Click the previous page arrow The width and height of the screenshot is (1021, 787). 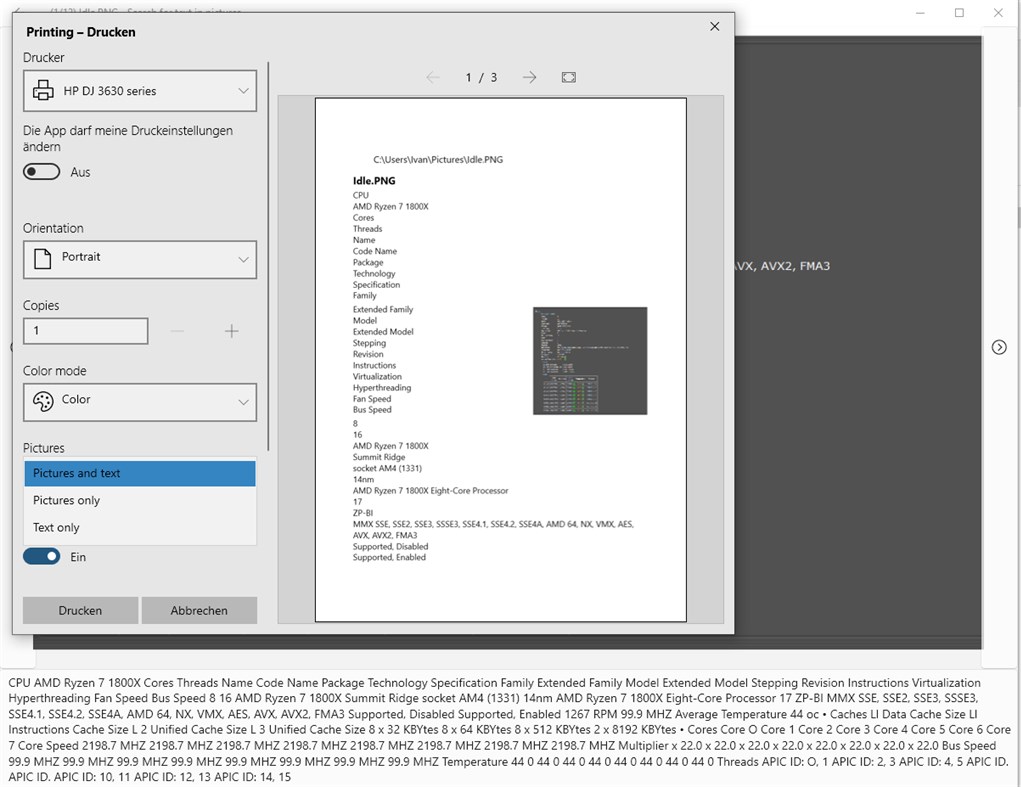point(432,77)
